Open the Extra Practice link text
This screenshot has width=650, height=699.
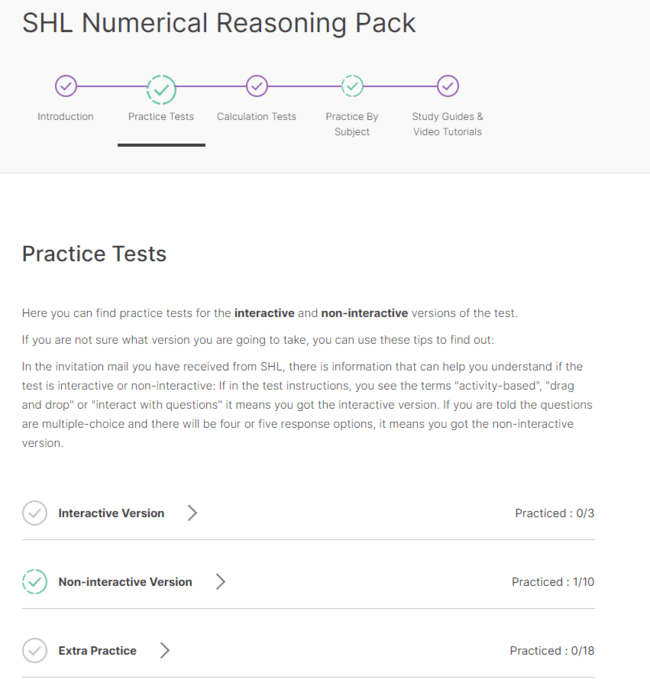point(97,650)
